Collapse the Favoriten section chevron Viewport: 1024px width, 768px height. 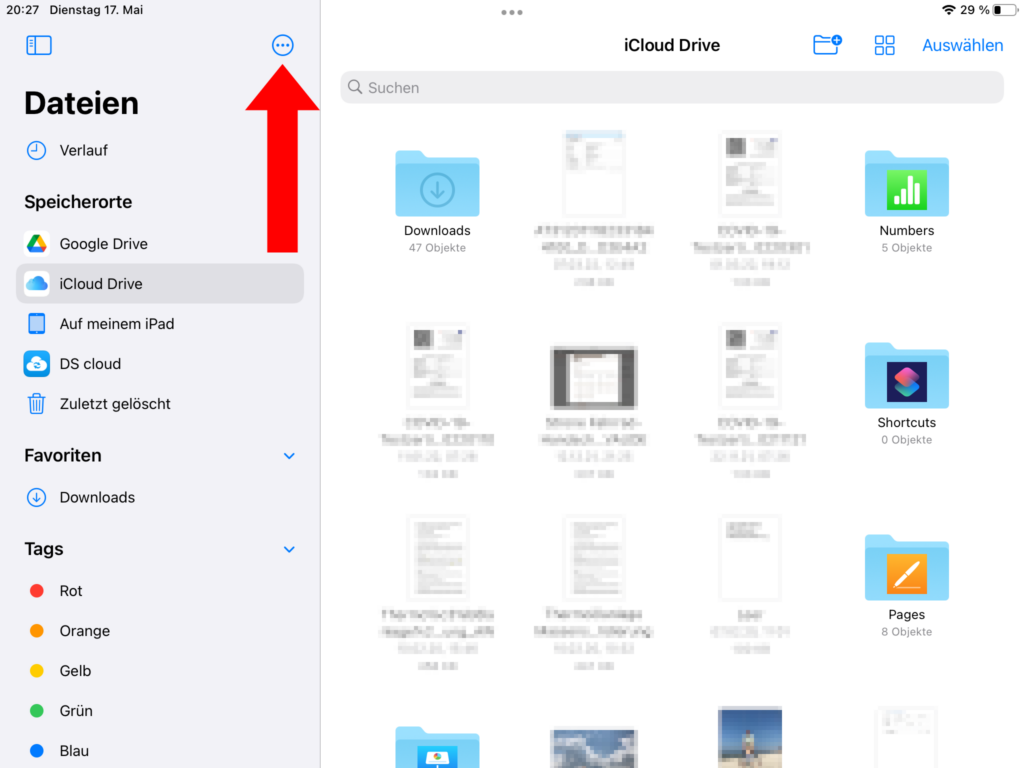[x=289, y=456]
